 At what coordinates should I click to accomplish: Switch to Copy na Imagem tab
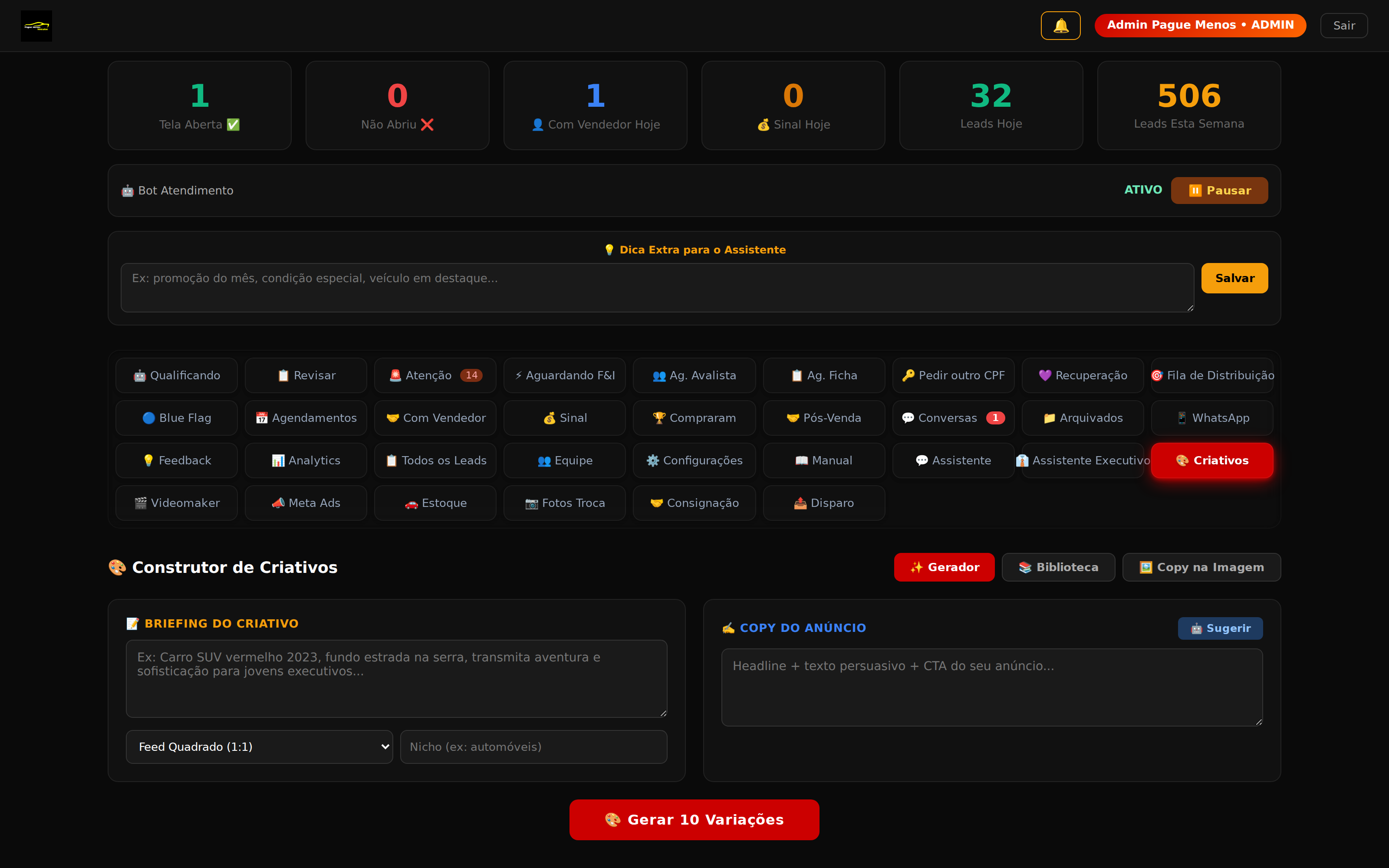click(x=1201, y=567)
